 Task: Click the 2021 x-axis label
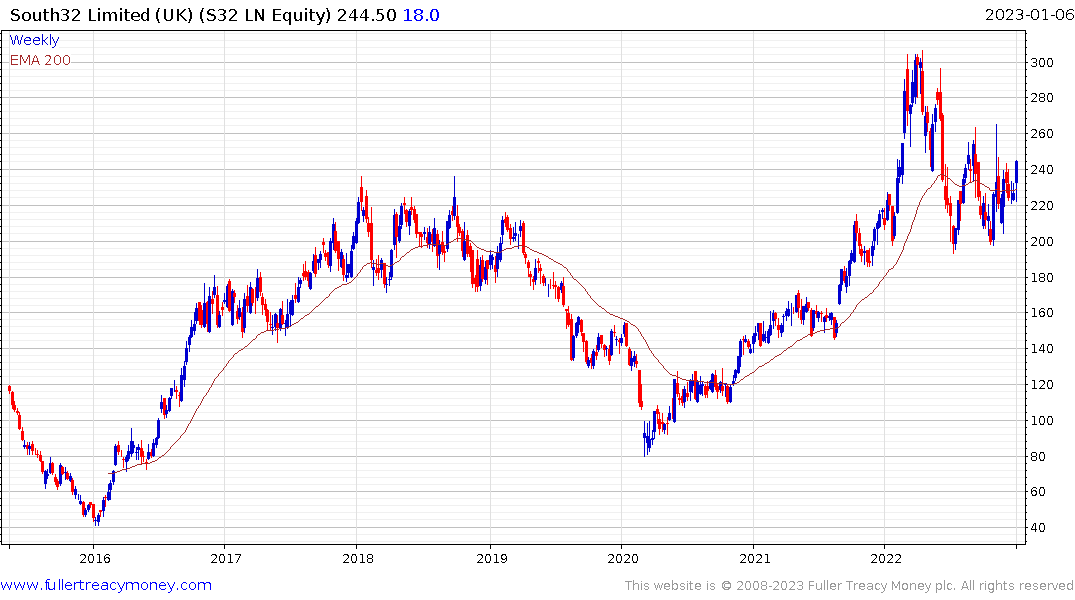[x=754, y=558]
